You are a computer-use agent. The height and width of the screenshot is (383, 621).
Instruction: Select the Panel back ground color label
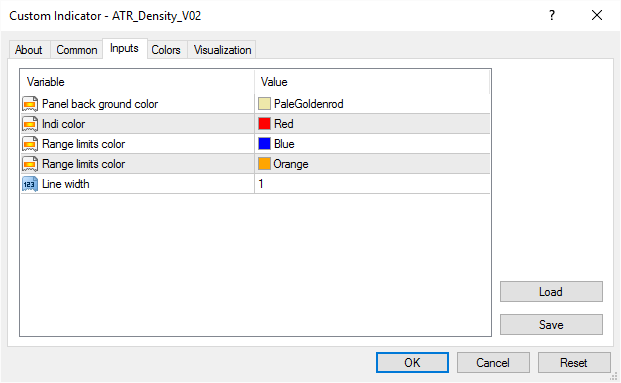point(100,104)
